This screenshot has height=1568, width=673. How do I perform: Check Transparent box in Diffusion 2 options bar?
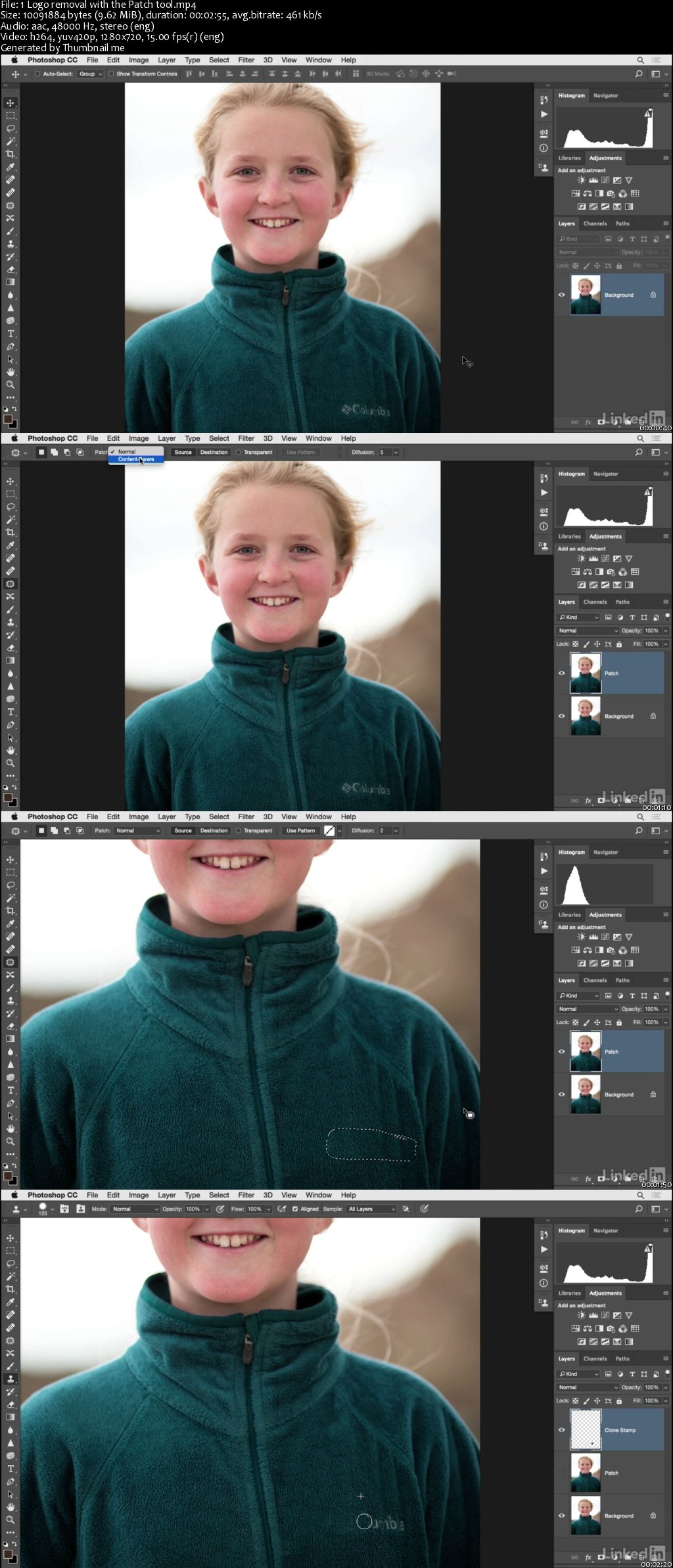[239, 830]
